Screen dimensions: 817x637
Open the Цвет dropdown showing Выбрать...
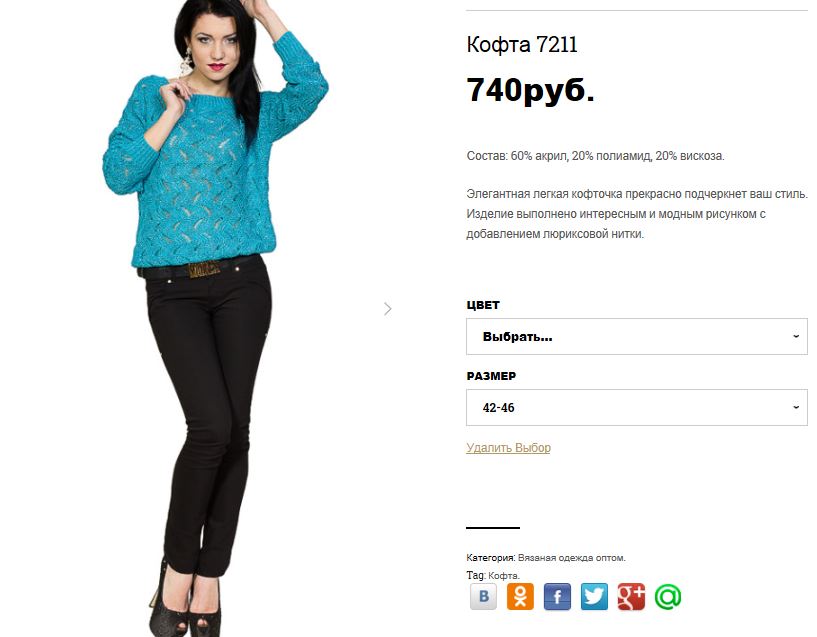tap(637, 336)
